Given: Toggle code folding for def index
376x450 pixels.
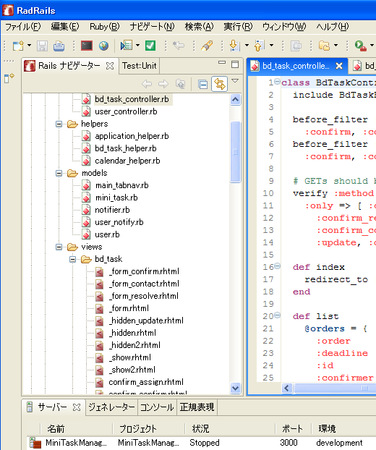Looking at the screenshot, I should pyautogui.click(x=277, y=266).
